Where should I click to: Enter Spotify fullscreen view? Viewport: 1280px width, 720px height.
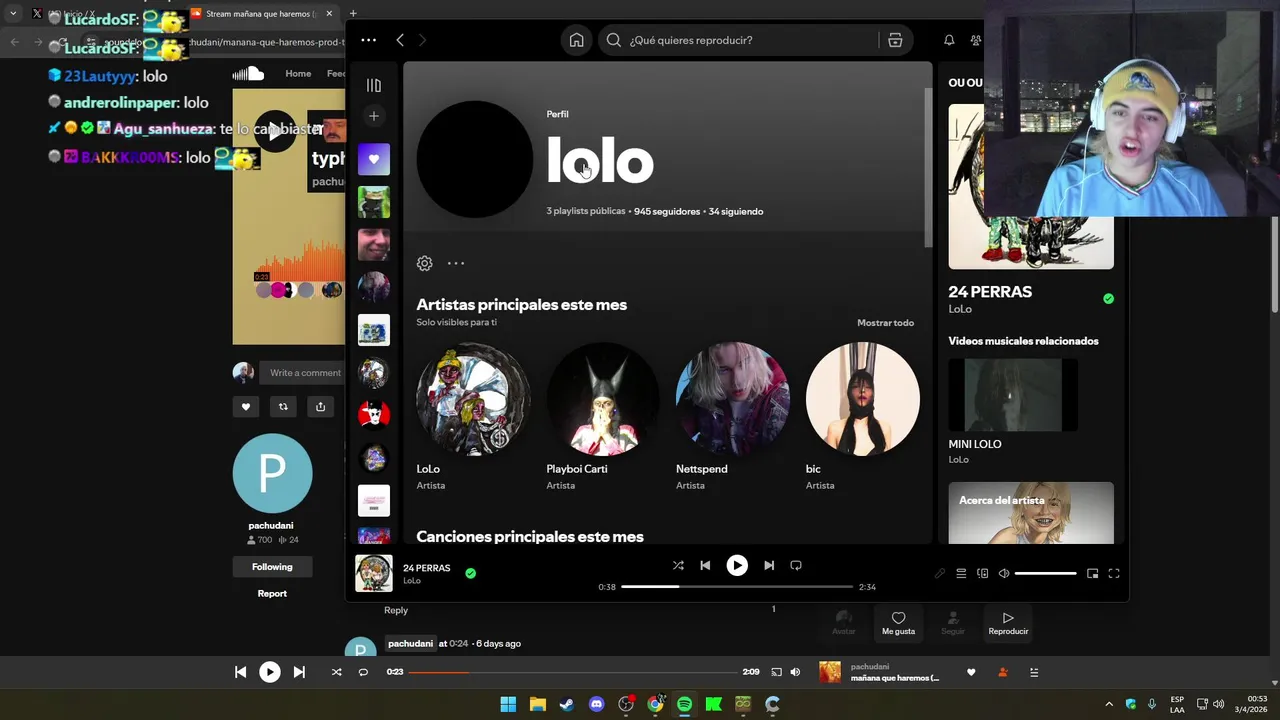(1114, 573)
